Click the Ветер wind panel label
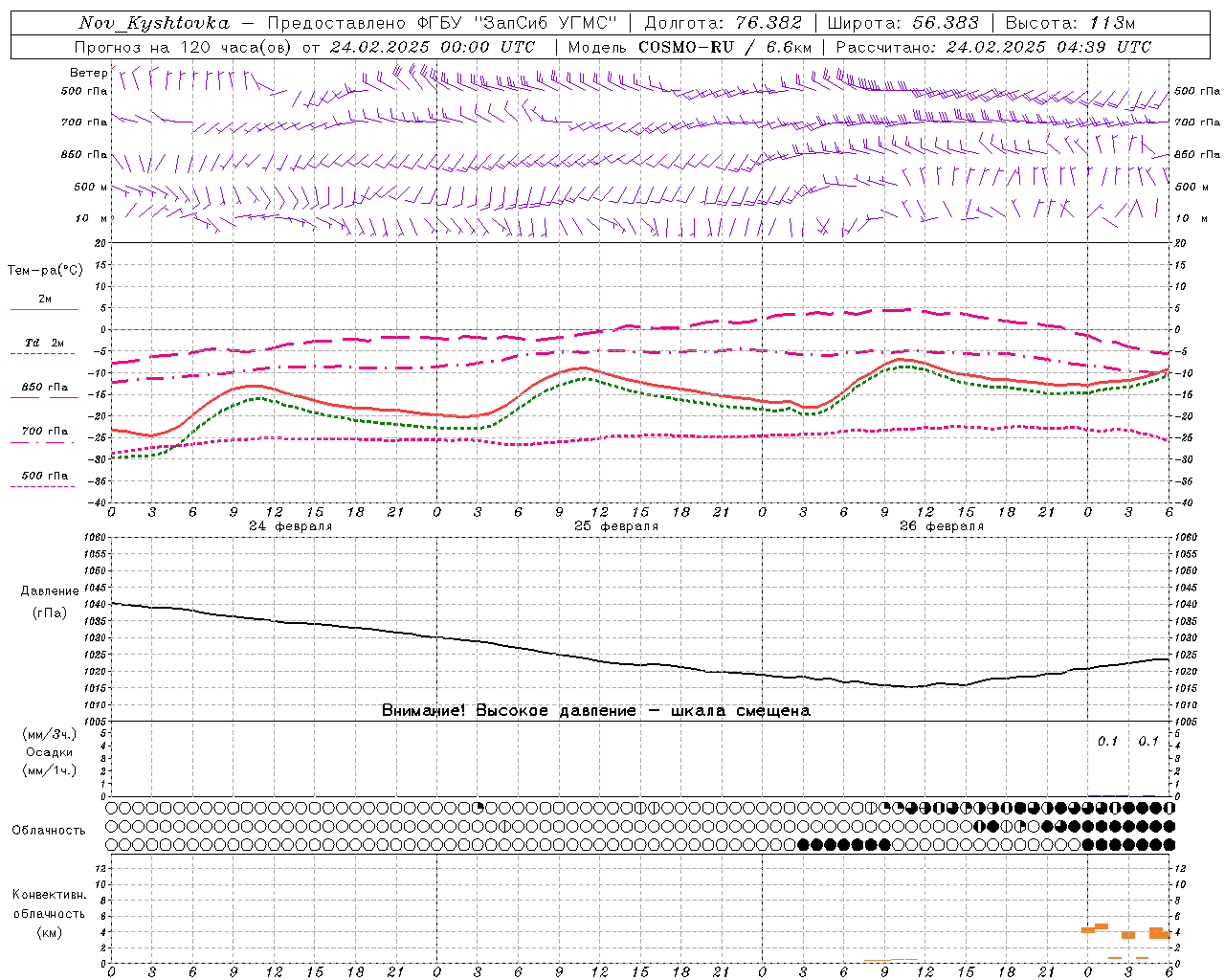Image resolution: width=1225 pixels, height=980 pixels. tap(88, 73)
